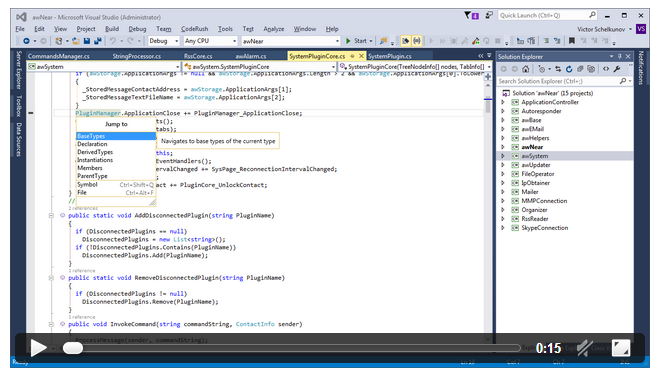659x375 pixels.
Task: Open the File menu
Action: coord(20,29)
